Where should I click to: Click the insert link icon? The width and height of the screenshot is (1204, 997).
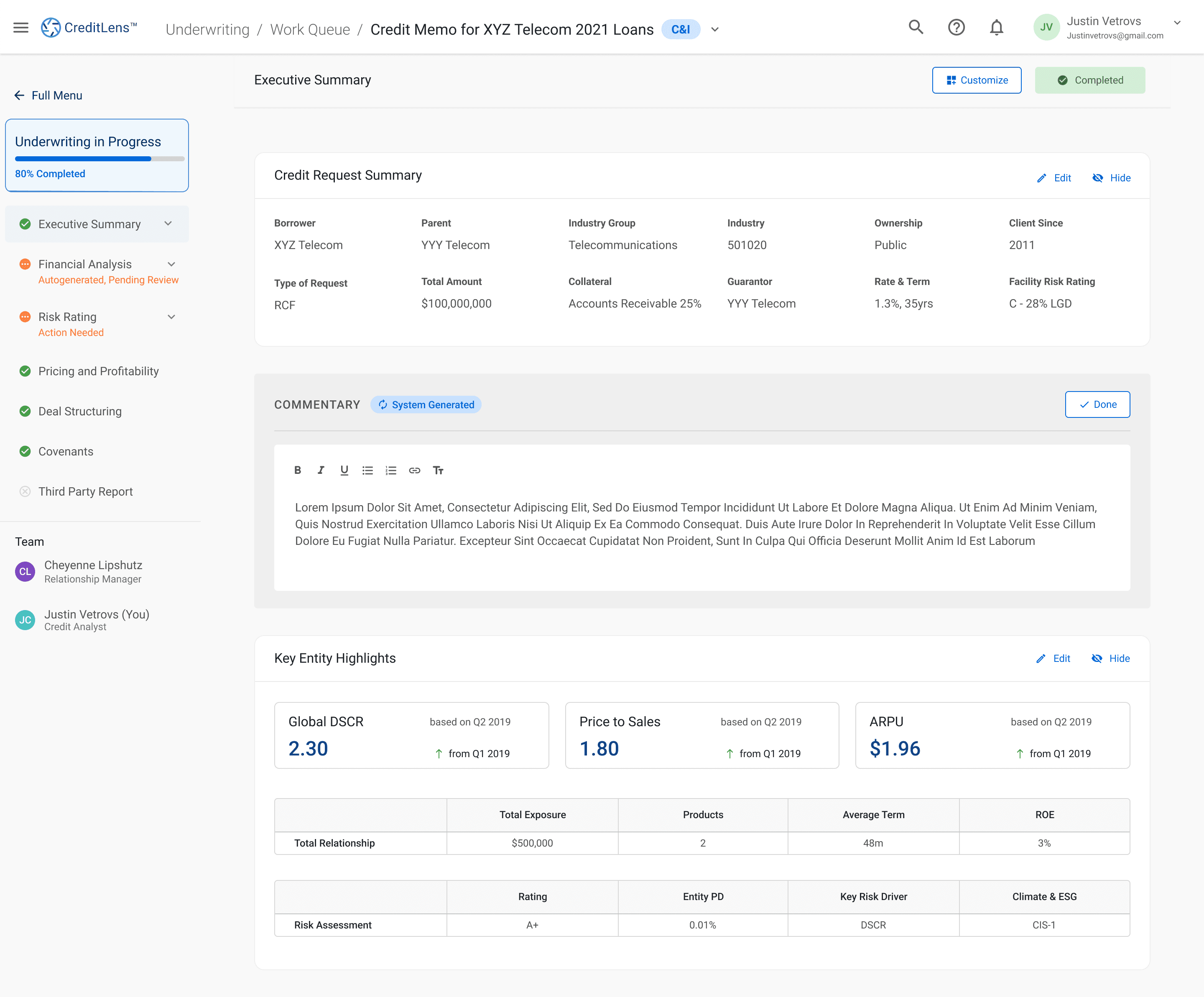coord(415,471)
